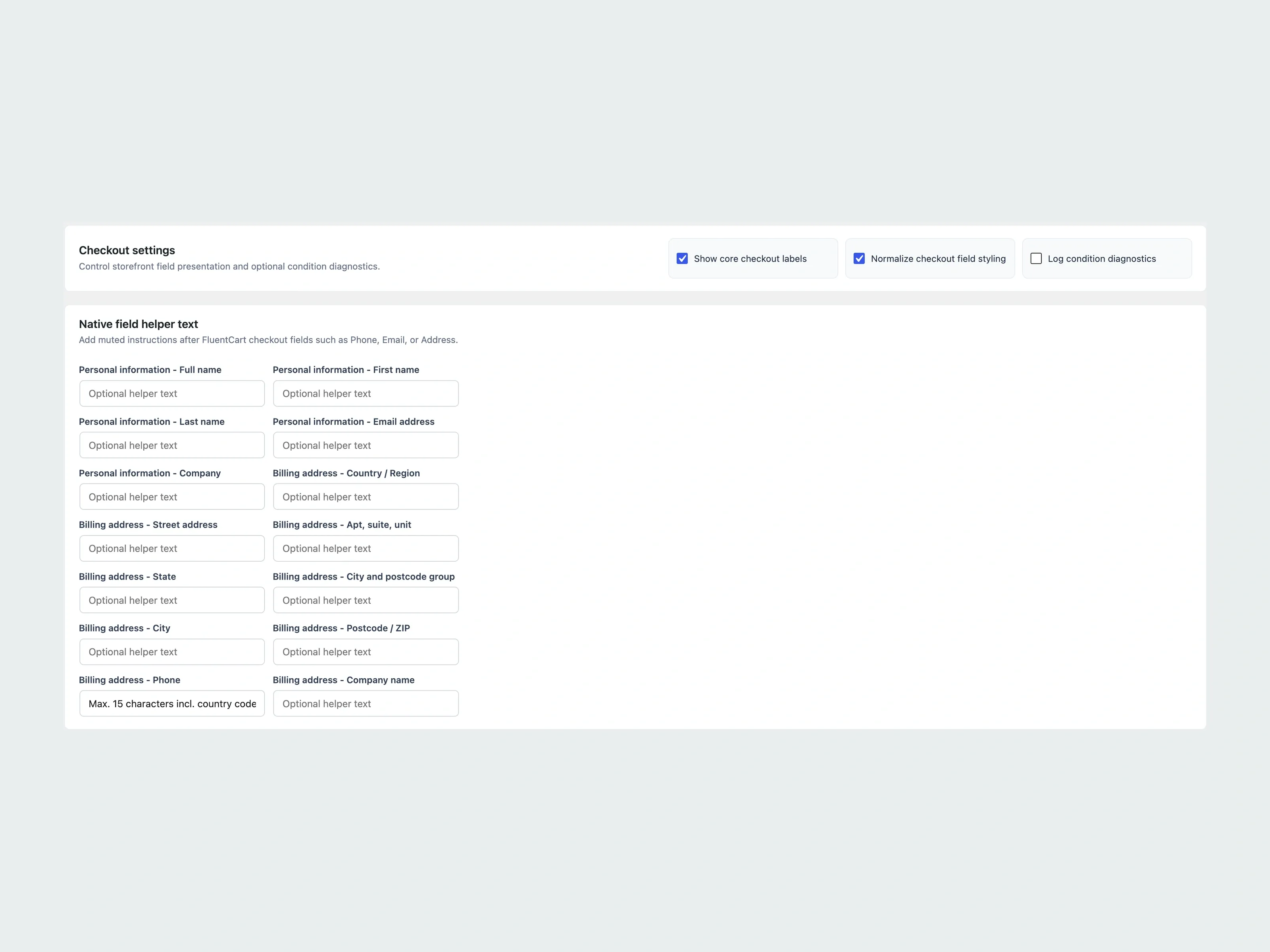Focus the First name helper text input
Image resolution: width=1270 pixels, height=952 pixels.
click(x=366, y=393)
